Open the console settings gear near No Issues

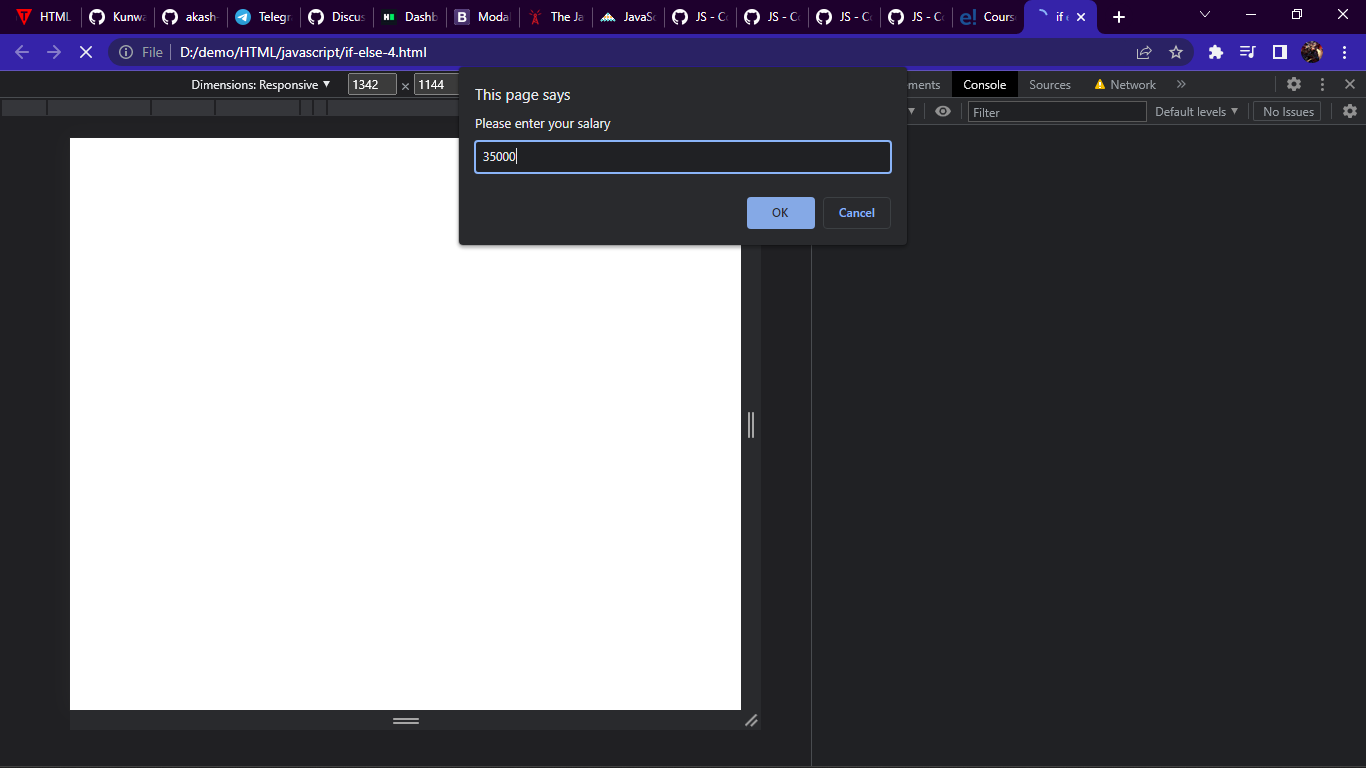[x=1350, y=111]
